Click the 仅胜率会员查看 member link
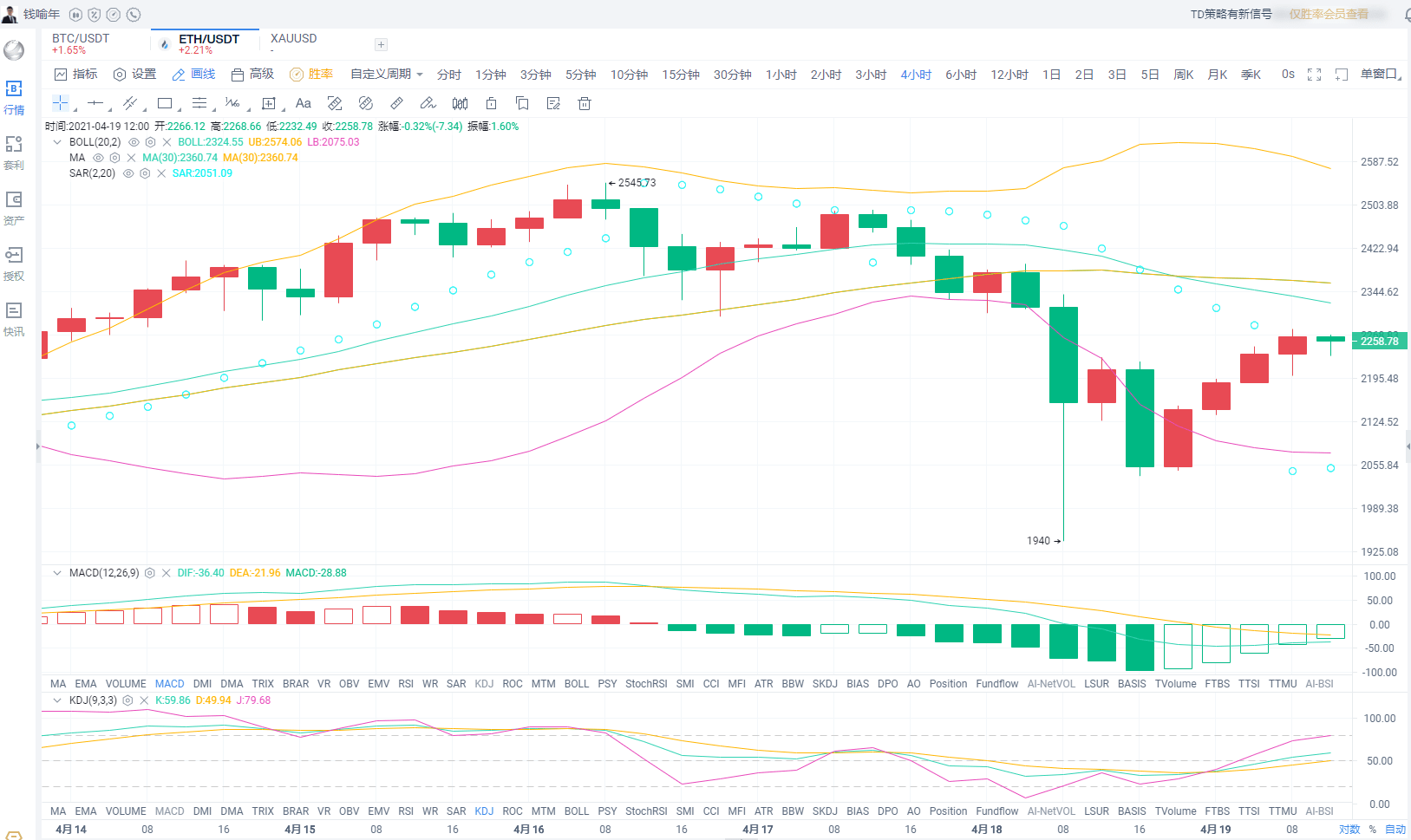 [x=1329, y=15]
